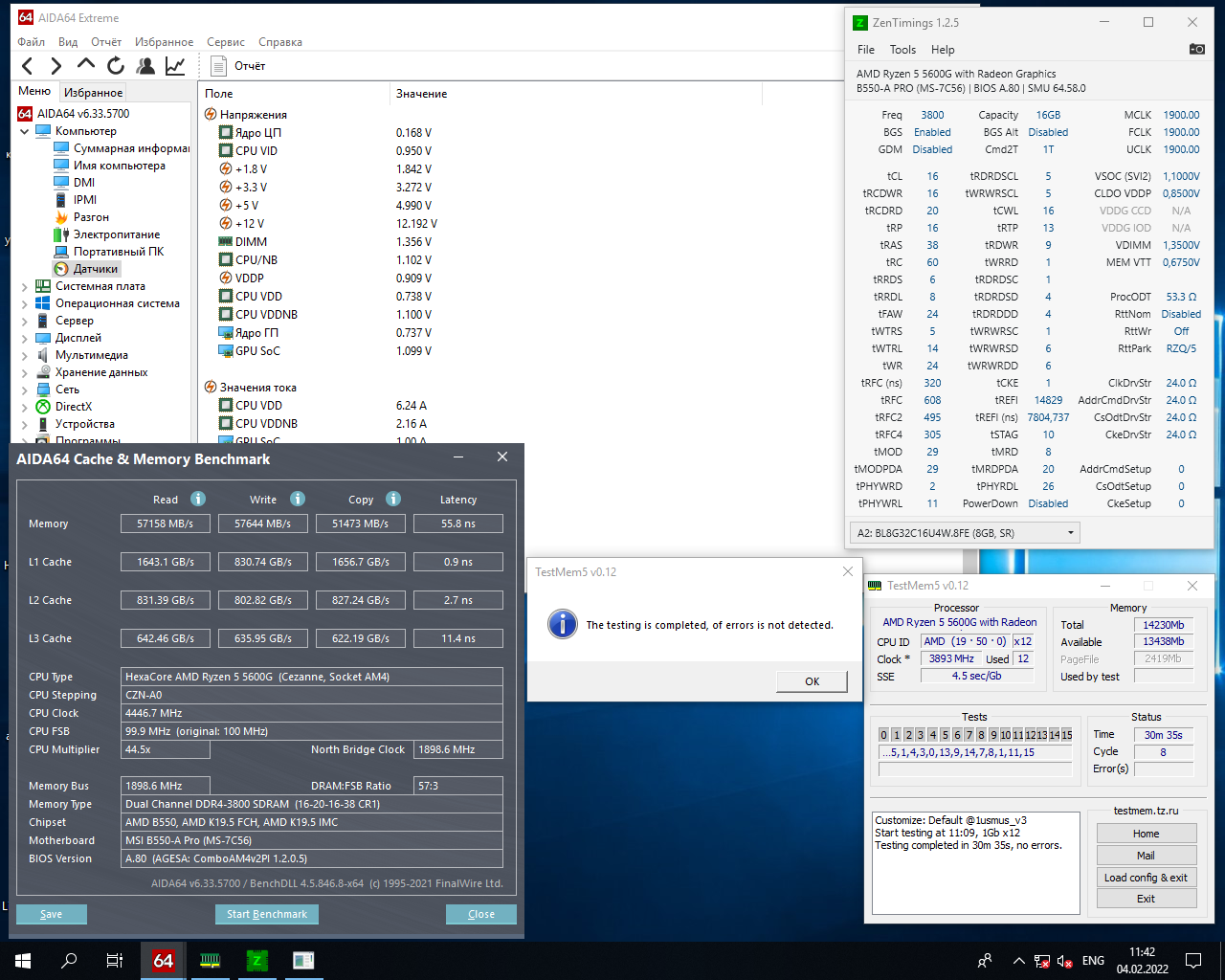Open the Tools menu in ZenTimings
This screenshot has width=1225, height=980.
(x=902, y=50)
